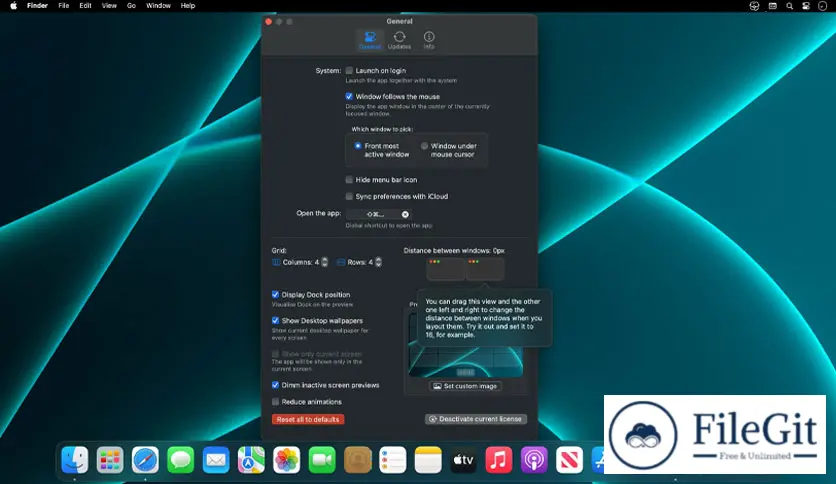
Task: Open the Info tab
Action: pos(429,41)
